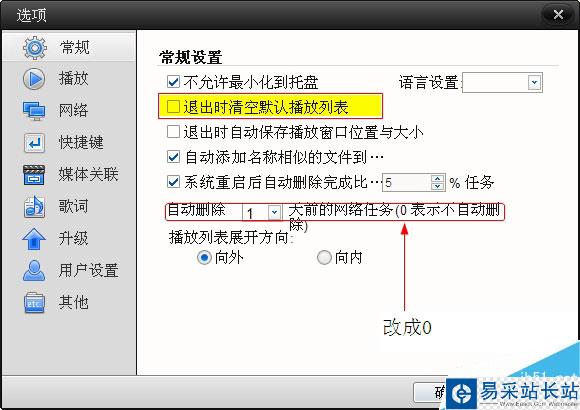Tick 退出时自动保存播放窗口位置与大小
580x410 pixels.
[x=173, y=131]
